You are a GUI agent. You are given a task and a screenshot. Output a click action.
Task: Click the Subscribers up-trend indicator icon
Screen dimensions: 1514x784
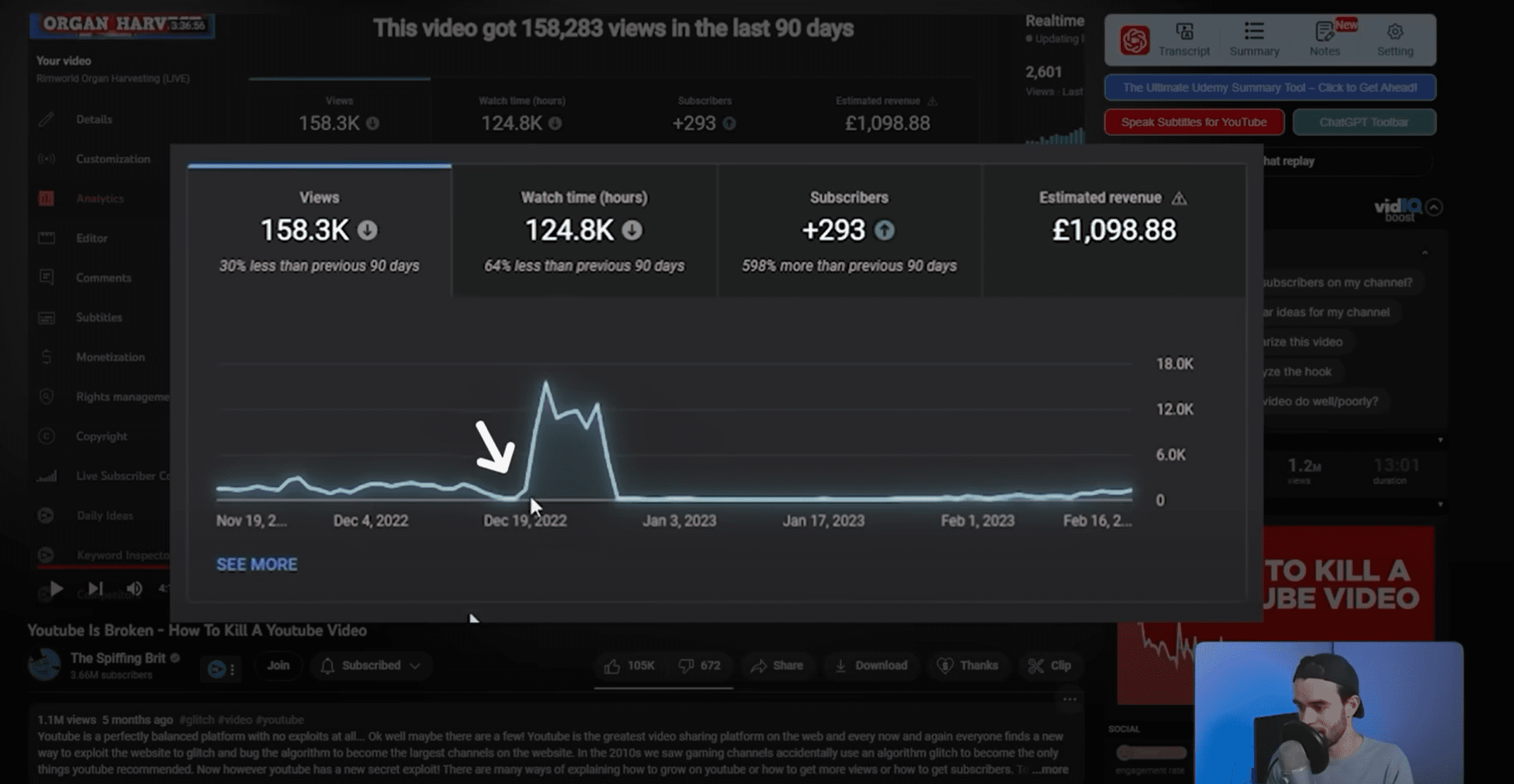pyautogui.click(x=884, y=230)
